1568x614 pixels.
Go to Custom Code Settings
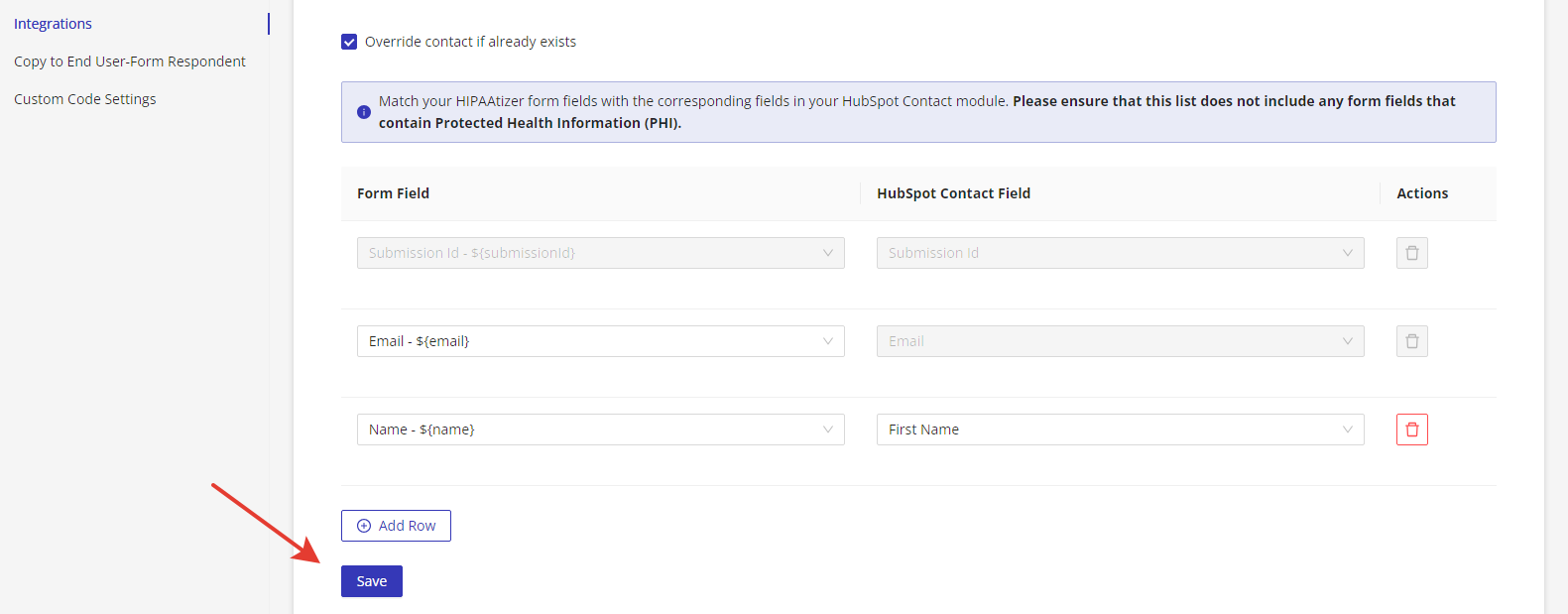tap(85, 99)
